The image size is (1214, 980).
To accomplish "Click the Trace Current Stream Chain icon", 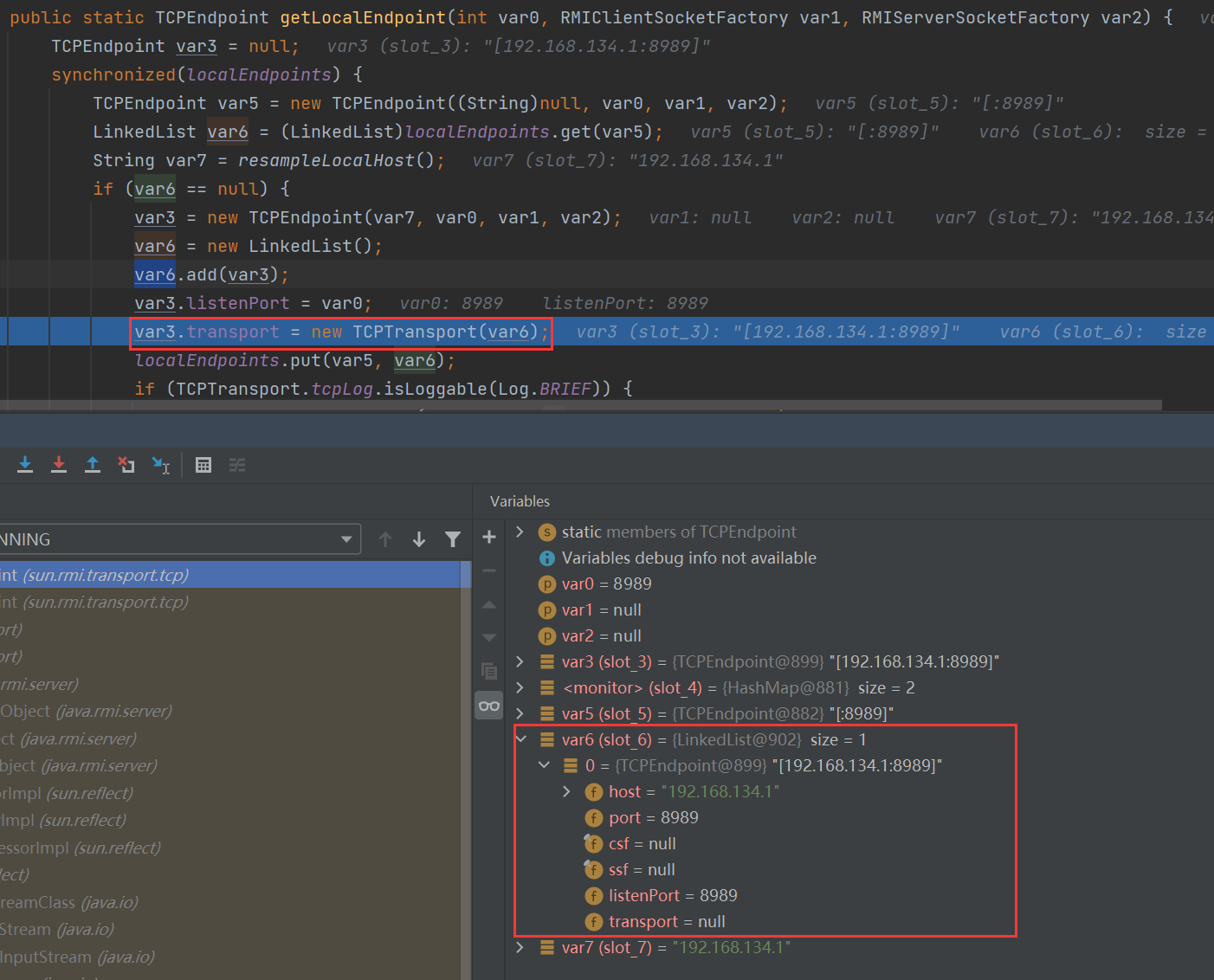I will (x=237, y=465).
